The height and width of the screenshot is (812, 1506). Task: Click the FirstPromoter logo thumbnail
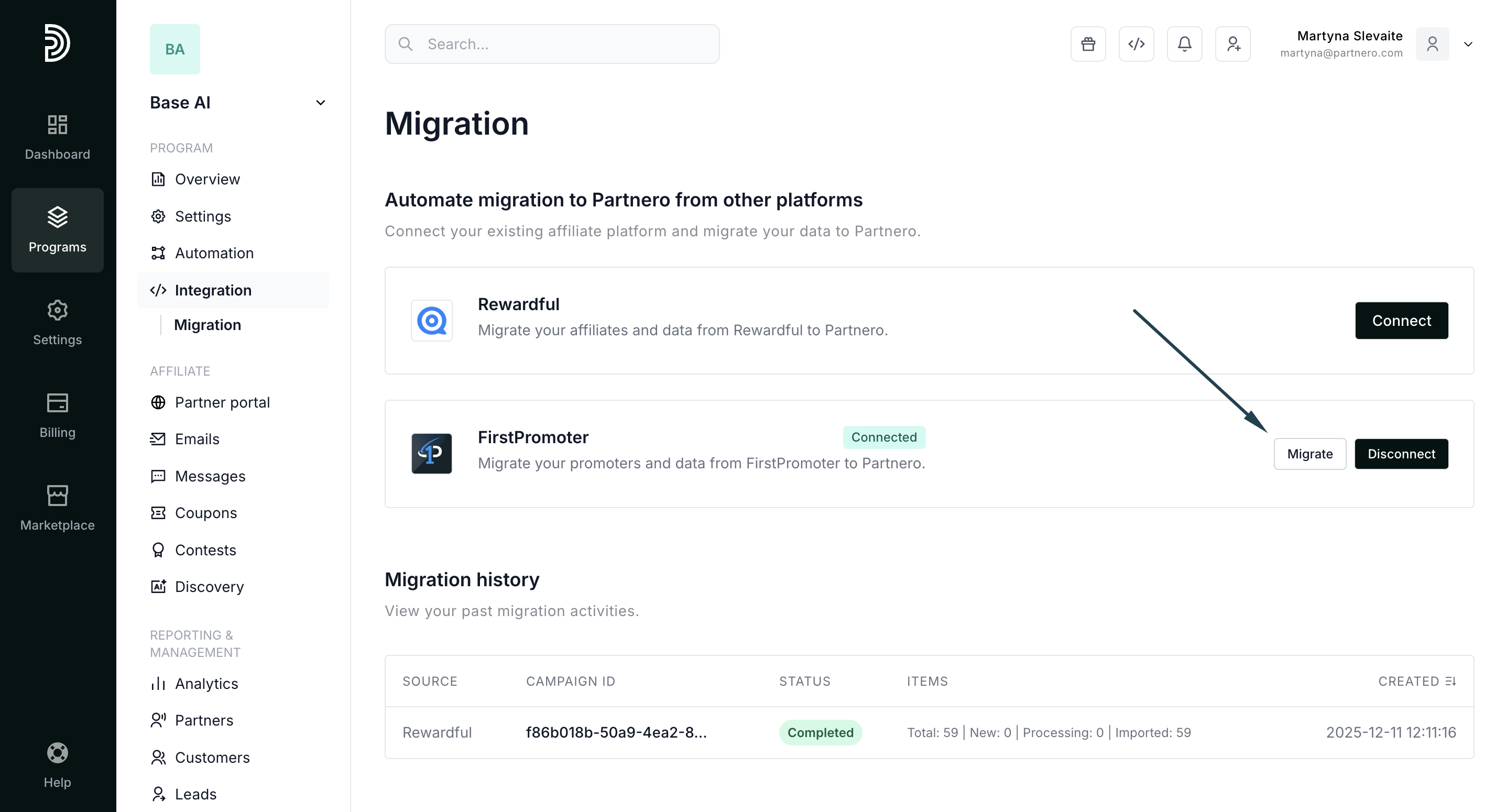[x=431, y=453]
